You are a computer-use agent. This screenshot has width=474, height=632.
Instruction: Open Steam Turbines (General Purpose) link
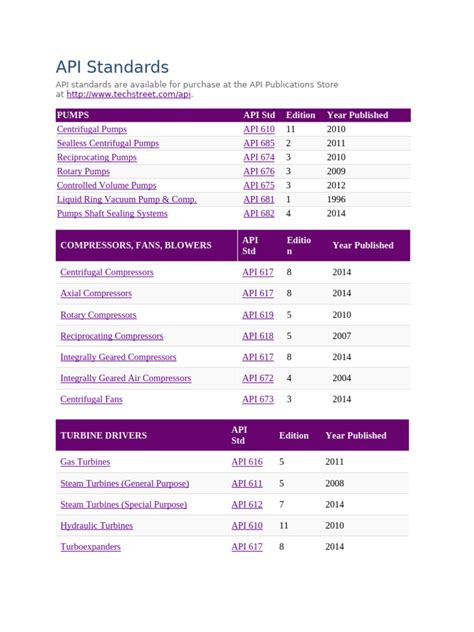pos(125,483)
